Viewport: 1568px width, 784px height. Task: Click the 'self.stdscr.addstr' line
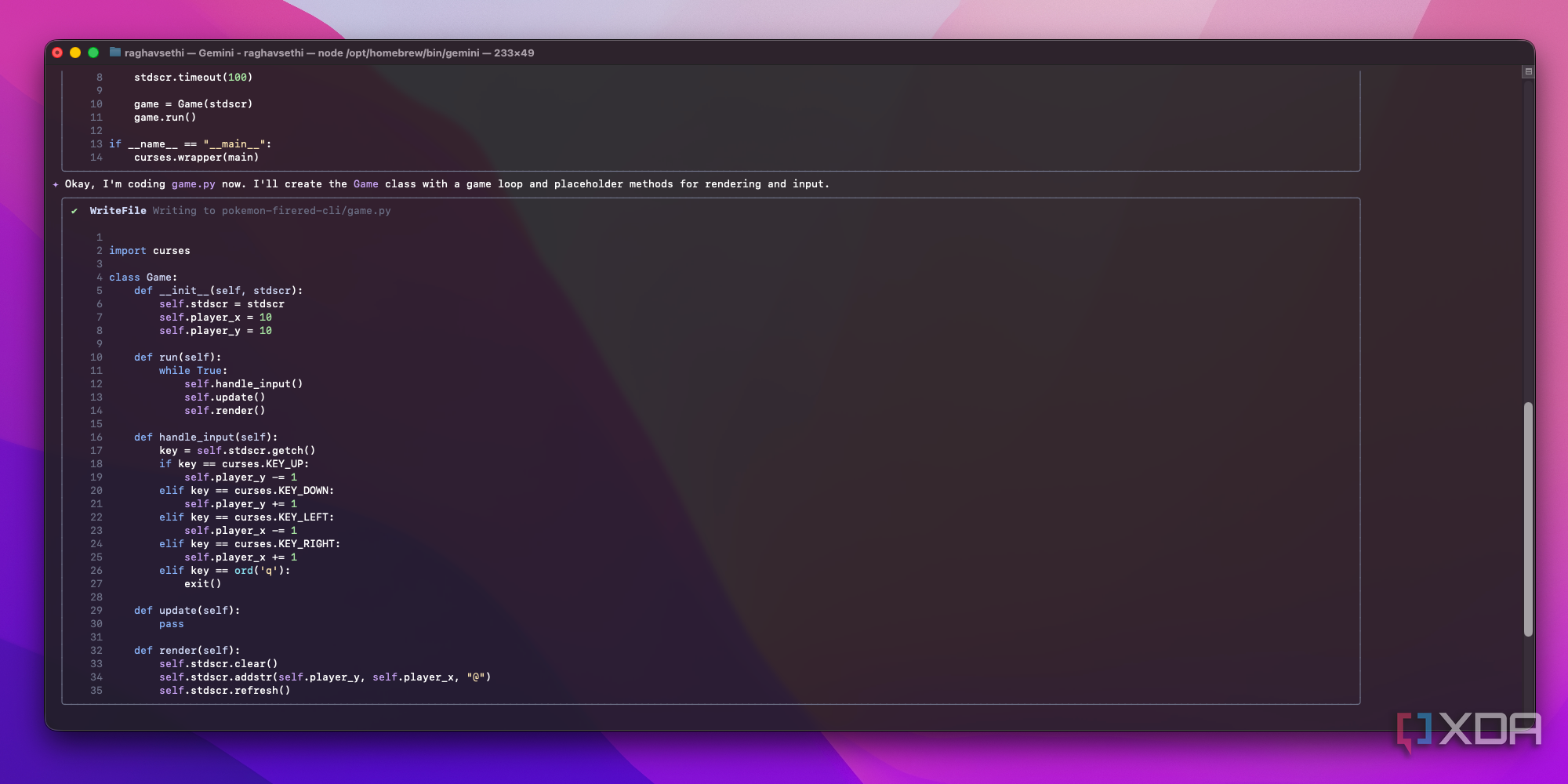click(325, 677)
